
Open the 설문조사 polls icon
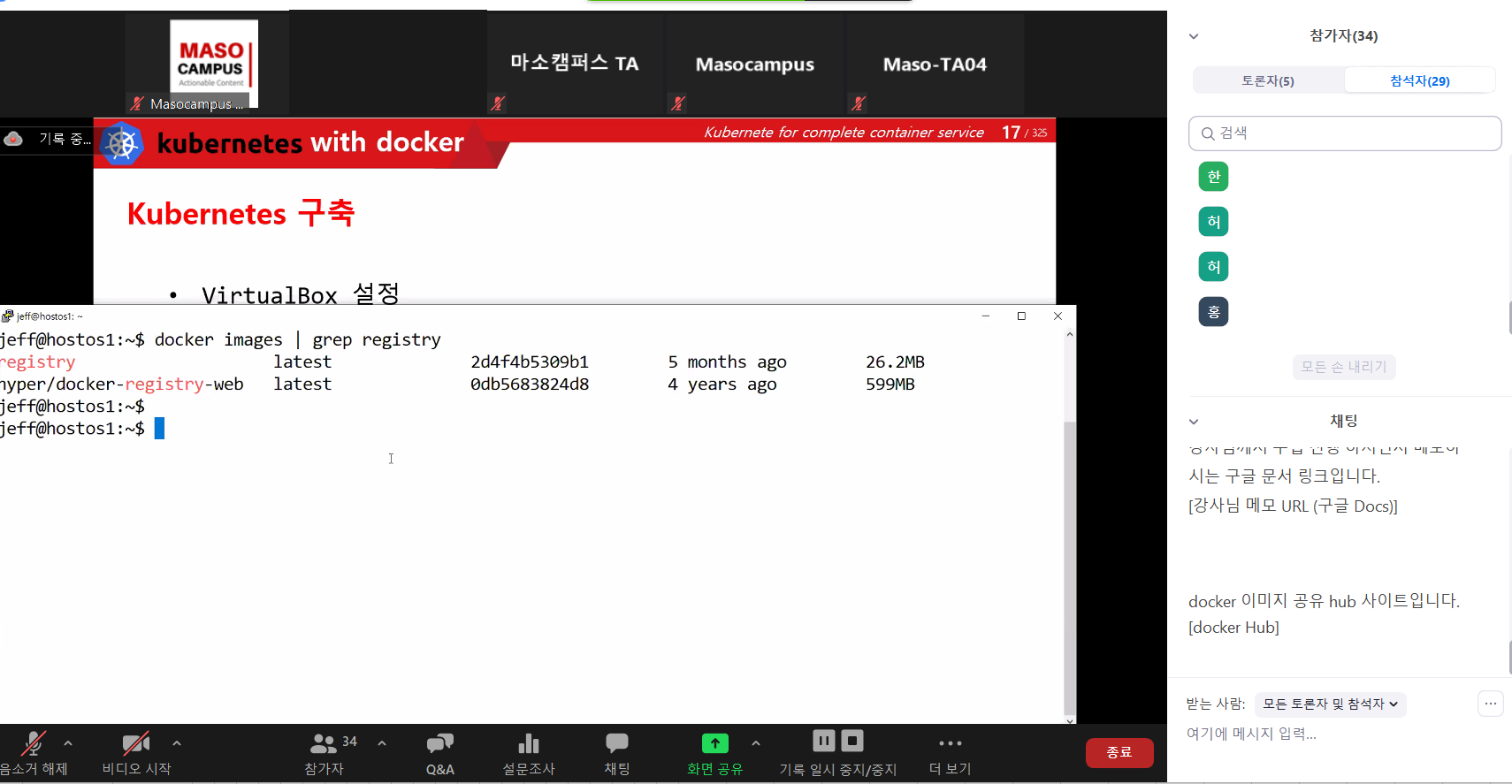click(x=528, y=744)
